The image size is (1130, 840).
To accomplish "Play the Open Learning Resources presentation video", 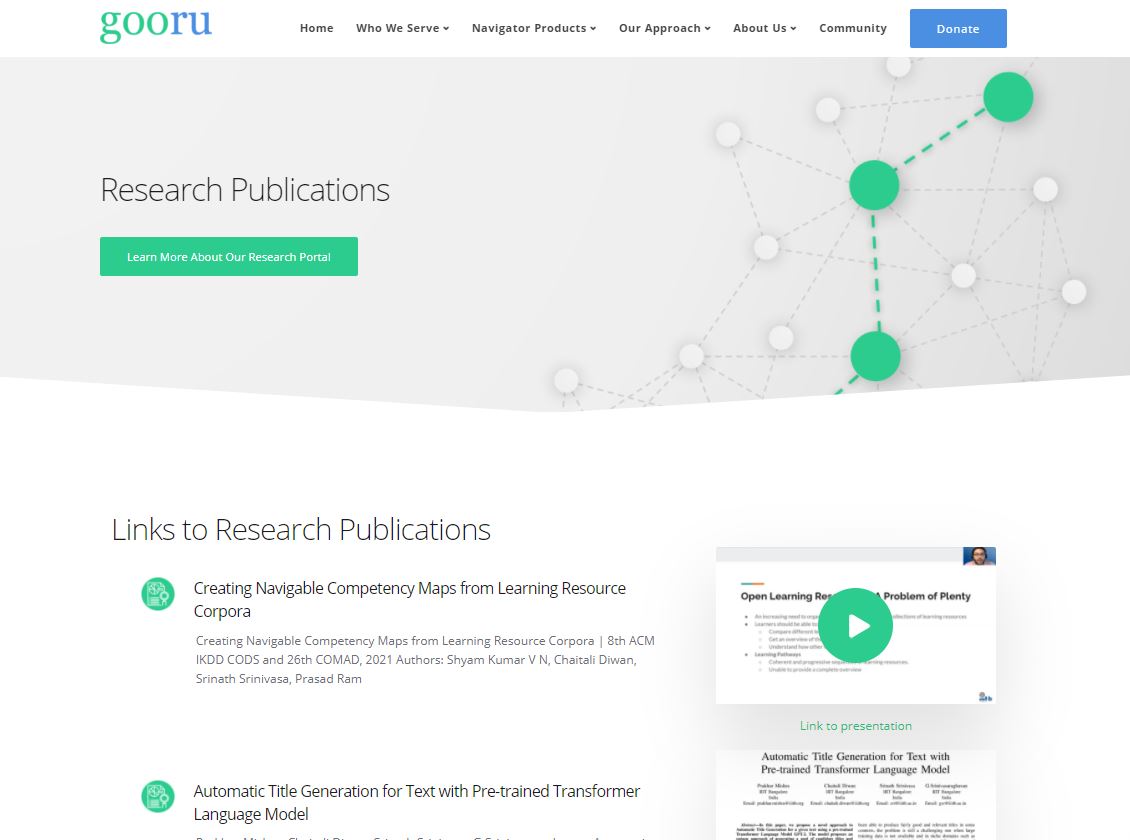I will click(855, 625).
